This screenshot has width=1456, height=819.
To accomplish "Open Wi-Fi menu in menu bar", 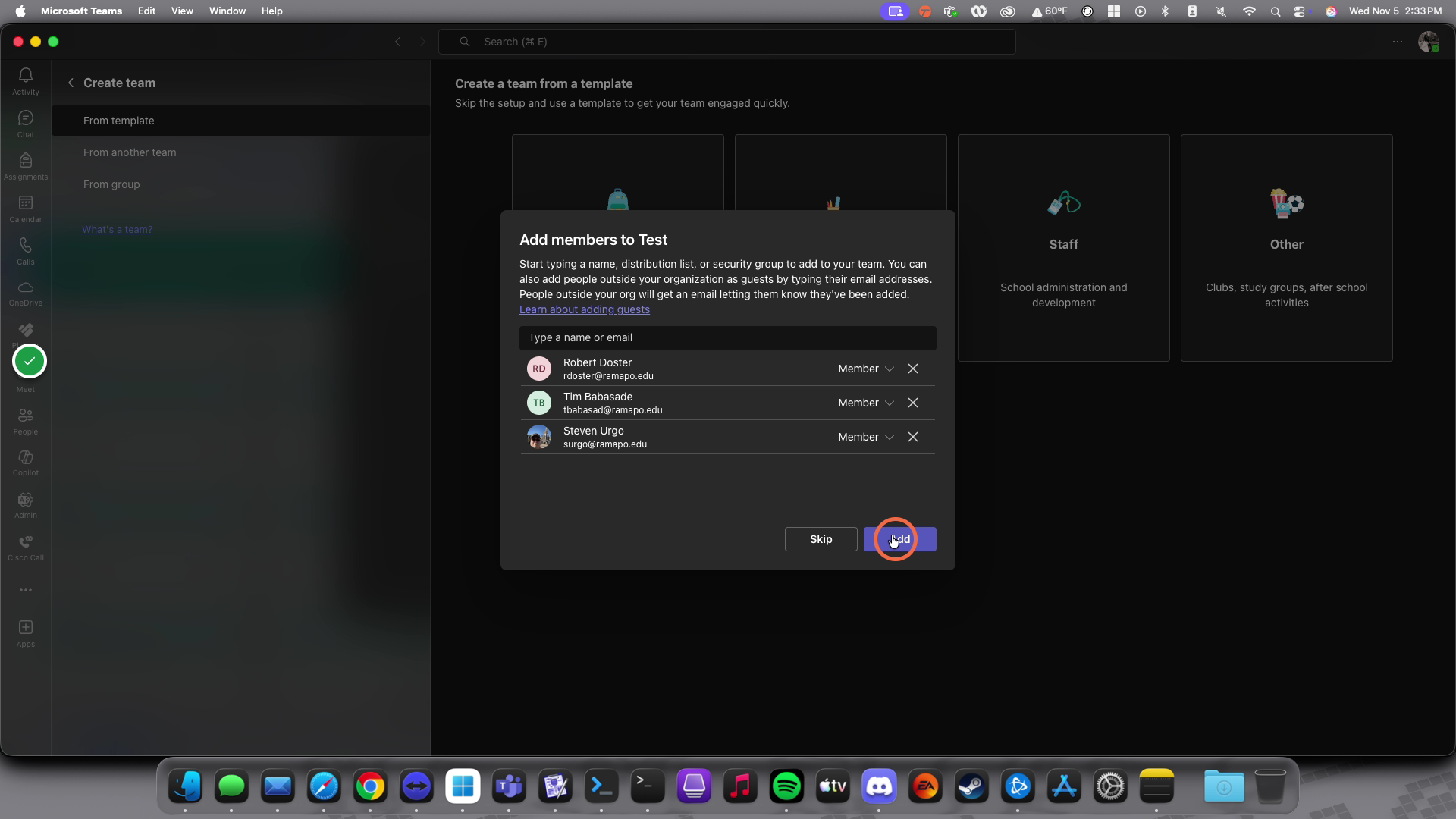I will (1249, 11).
